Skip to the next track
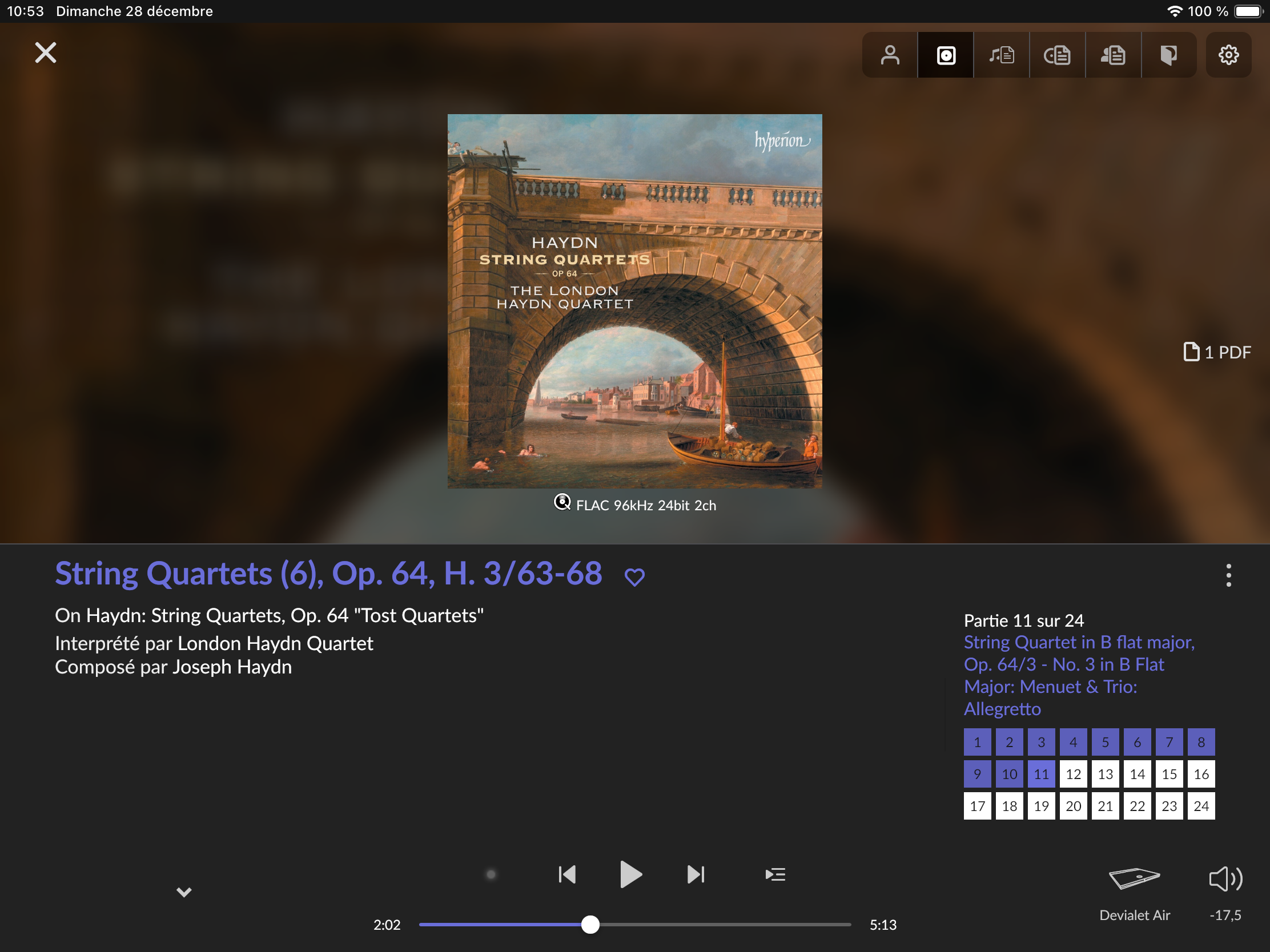This screenshot has width=1270, height=952. point(696,874)
